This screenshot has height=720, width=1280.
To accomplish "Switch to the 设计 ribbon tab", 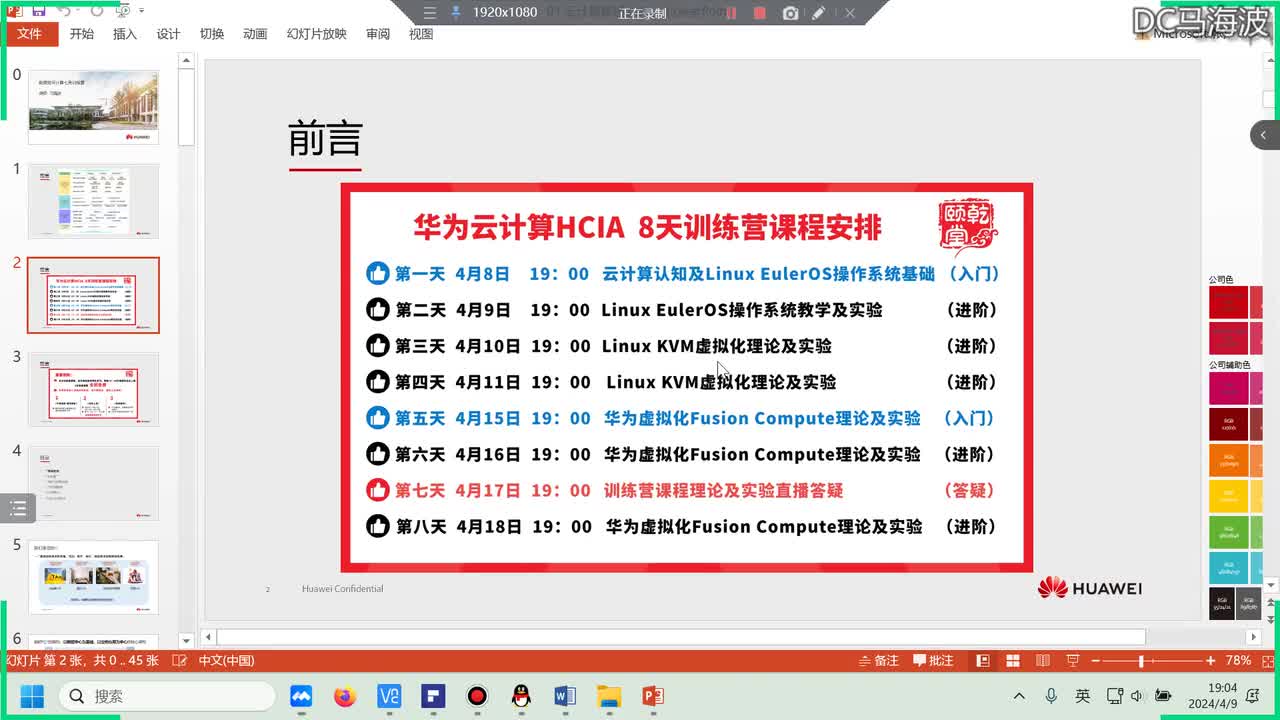I will (168, 34).
